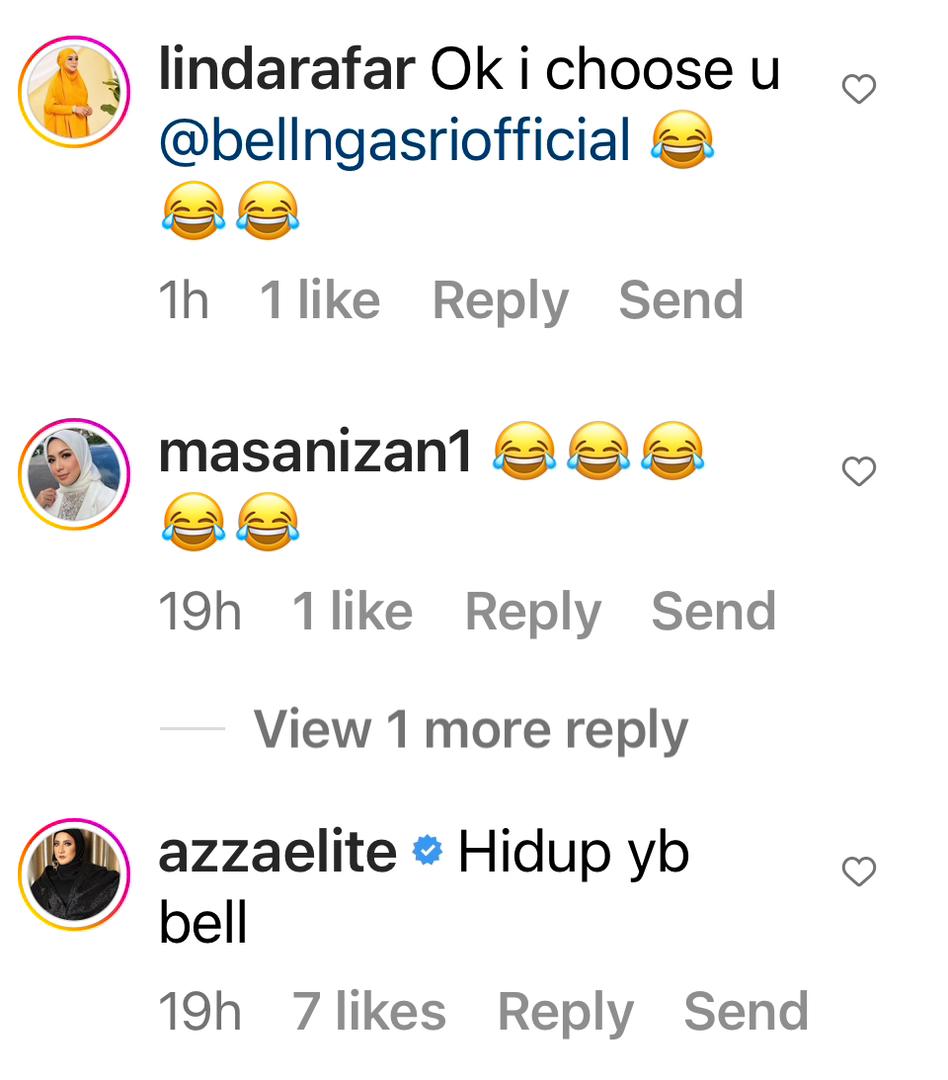Expand View 1 more reply

[471, 729]
